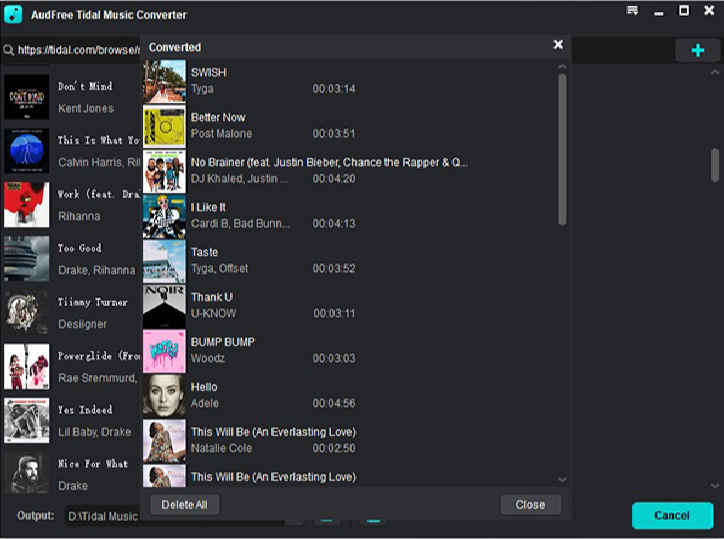This screenshot has width=724, height=539.
Task: Click the search magnifier icon
Action: pyautogui.click(x=8, y=49)
